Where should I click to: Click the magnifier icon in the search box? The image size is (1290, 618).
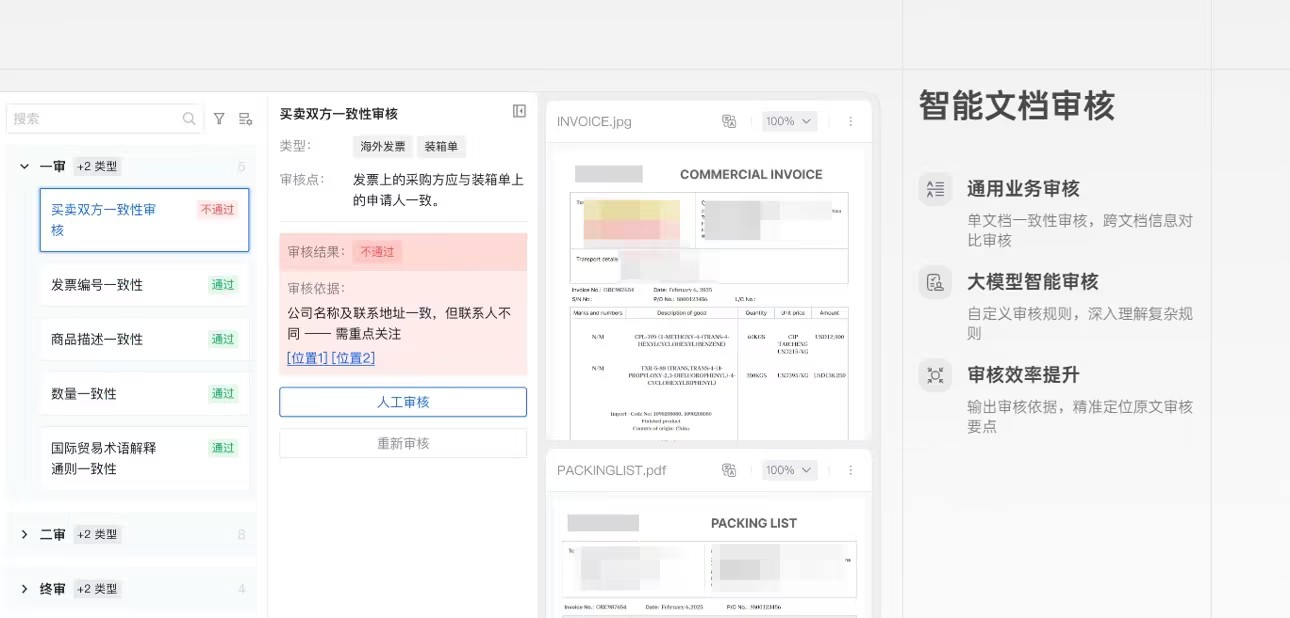coord(189,119)
